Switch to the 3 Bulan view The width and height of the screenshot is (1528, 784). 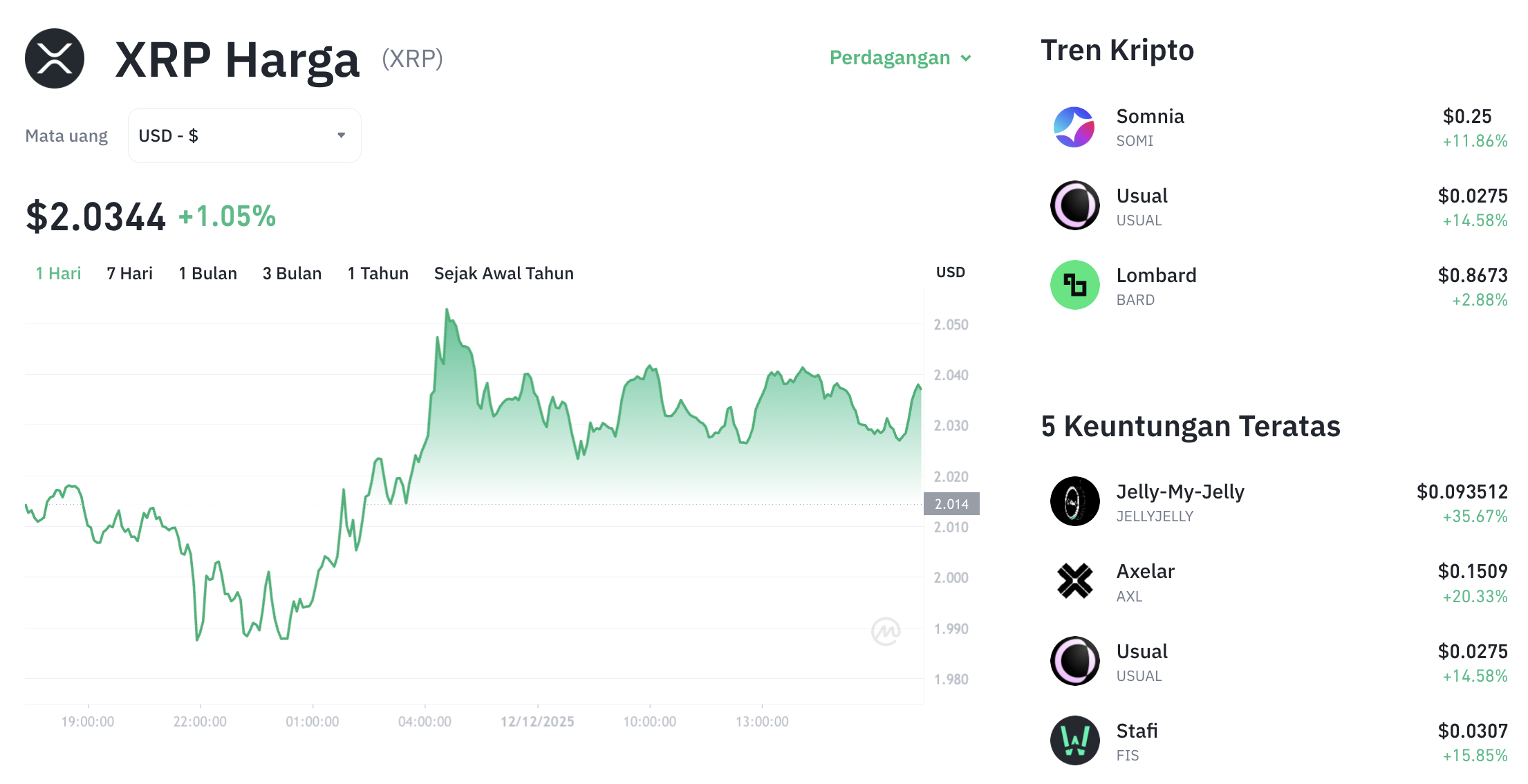(292, 273)
